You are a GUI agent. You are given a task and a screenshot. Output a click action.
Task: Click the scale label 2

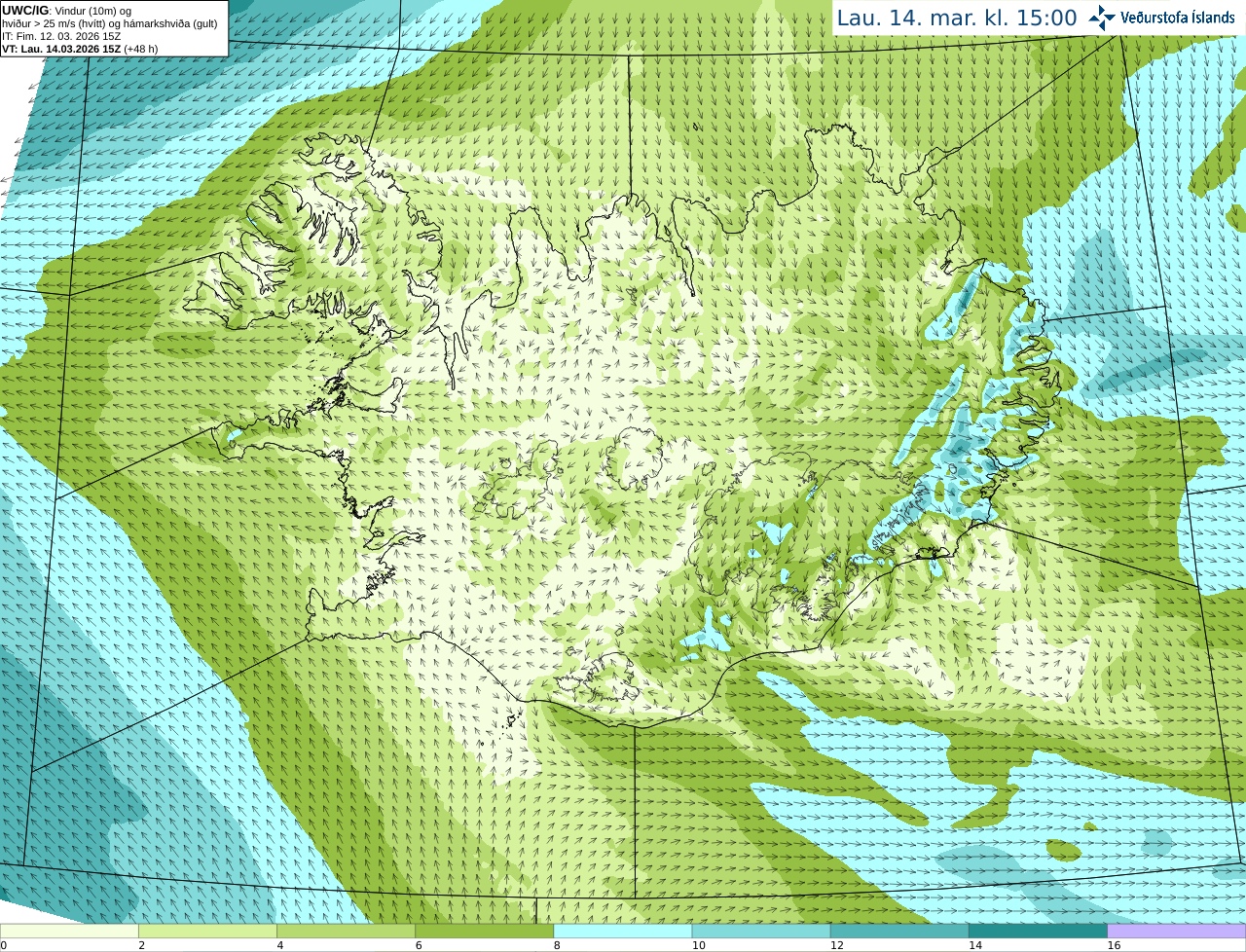tap(142, 945)
